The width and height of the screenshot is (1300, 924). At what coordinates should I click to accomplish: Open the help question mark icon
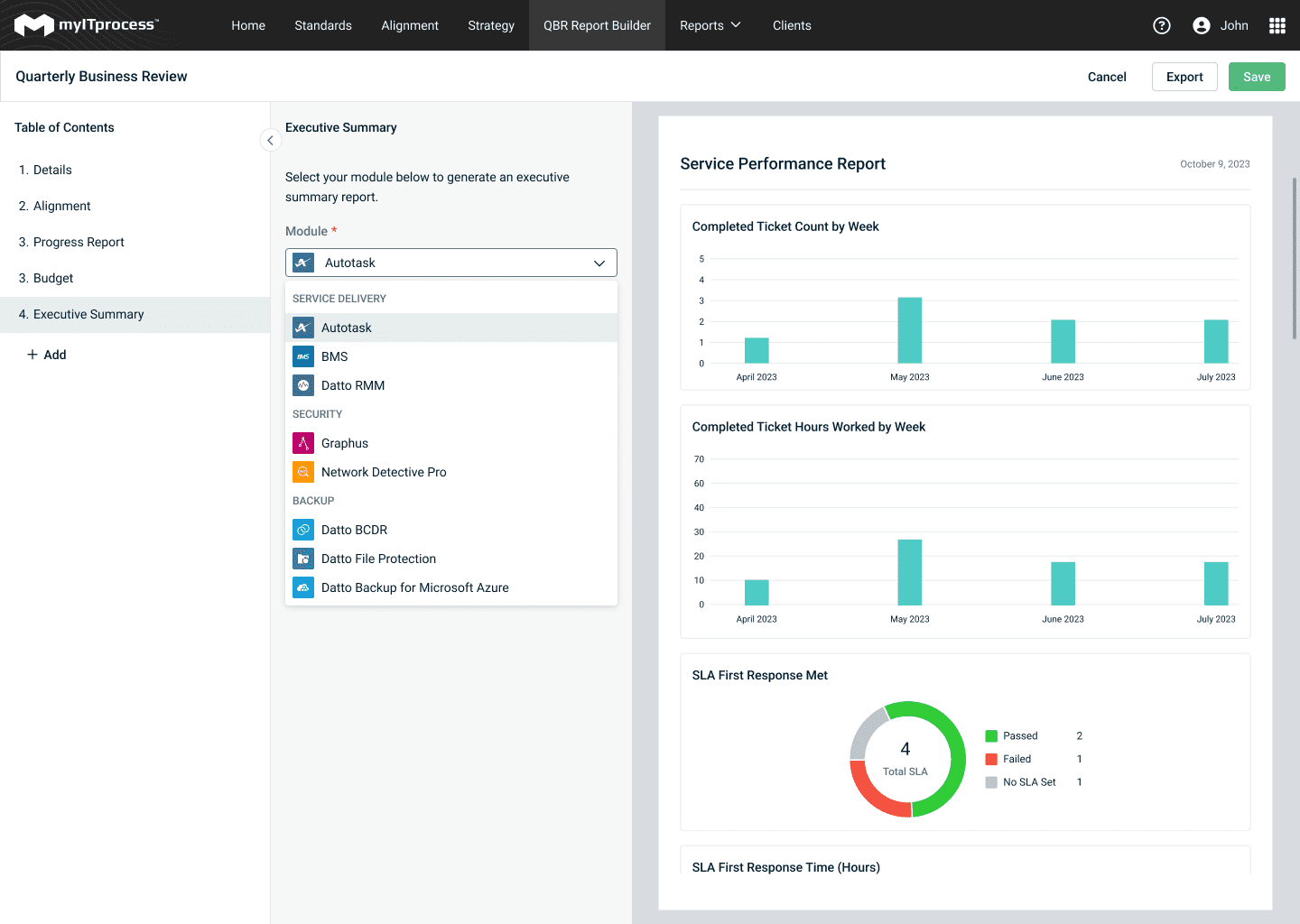point(1161,25)
